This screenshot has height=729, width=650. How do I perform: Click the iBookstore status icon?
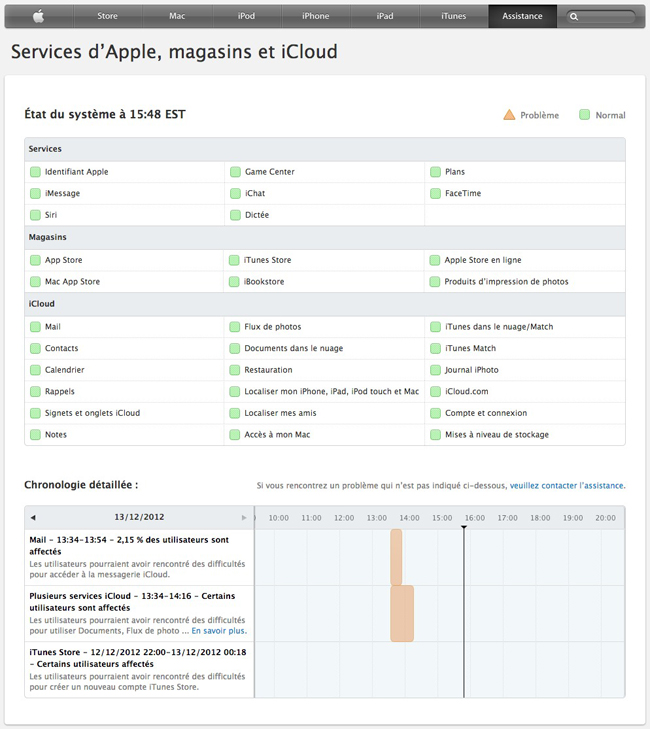234,282
